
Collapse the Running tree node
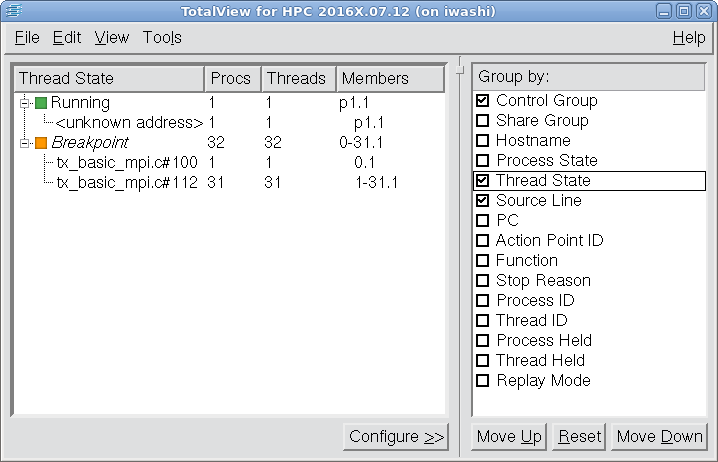pos(25,103)
